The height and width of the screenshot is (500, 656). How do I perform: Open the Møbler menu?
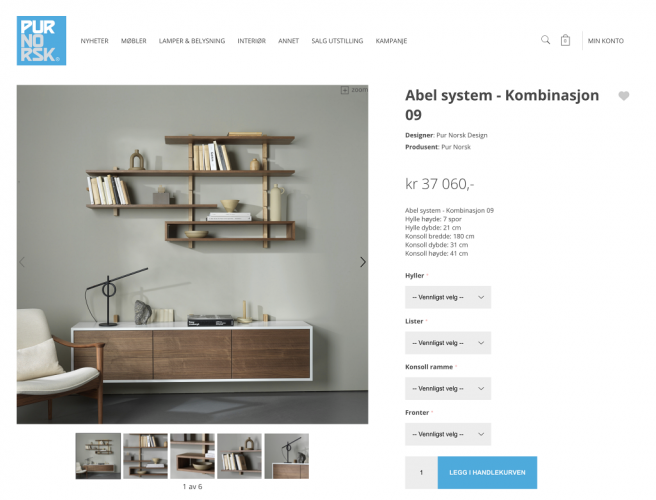[133, 41]
